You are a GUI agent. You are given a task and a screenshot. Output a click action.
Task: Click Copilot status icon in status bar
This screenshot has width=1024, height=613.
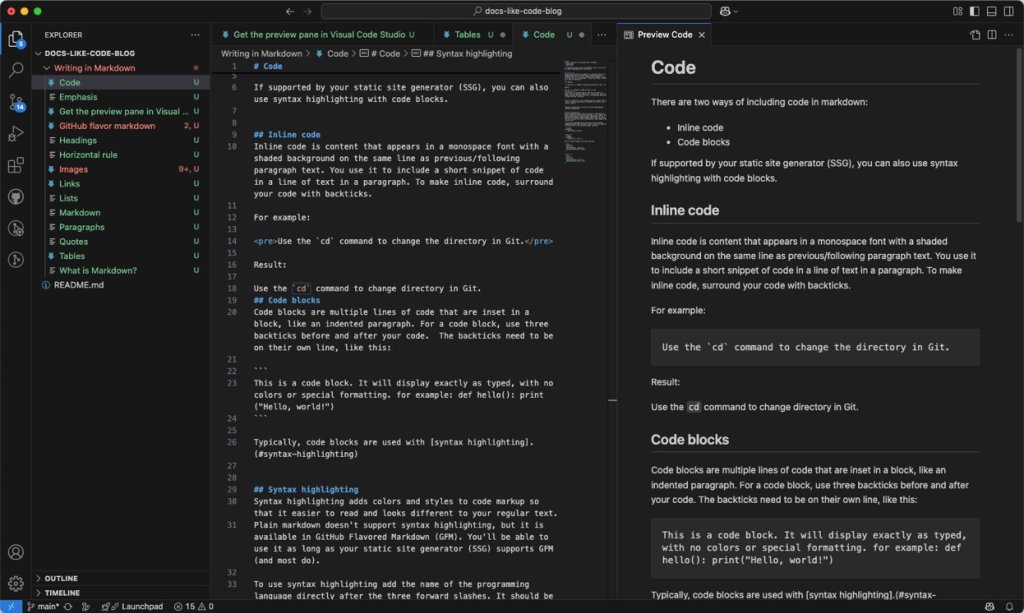989,606
